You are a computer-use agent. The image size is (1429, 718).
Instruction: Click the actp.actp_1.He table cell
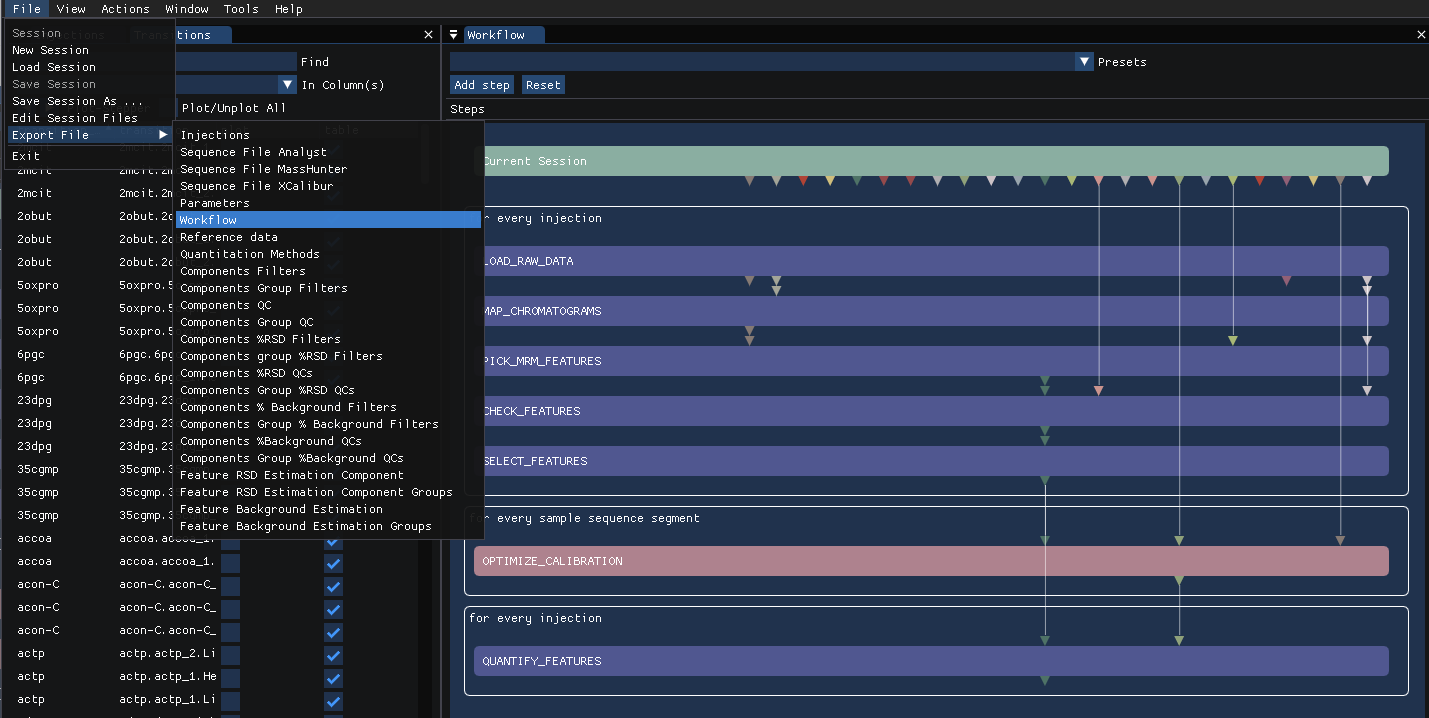pyautogui.click(x=167, y=677)
